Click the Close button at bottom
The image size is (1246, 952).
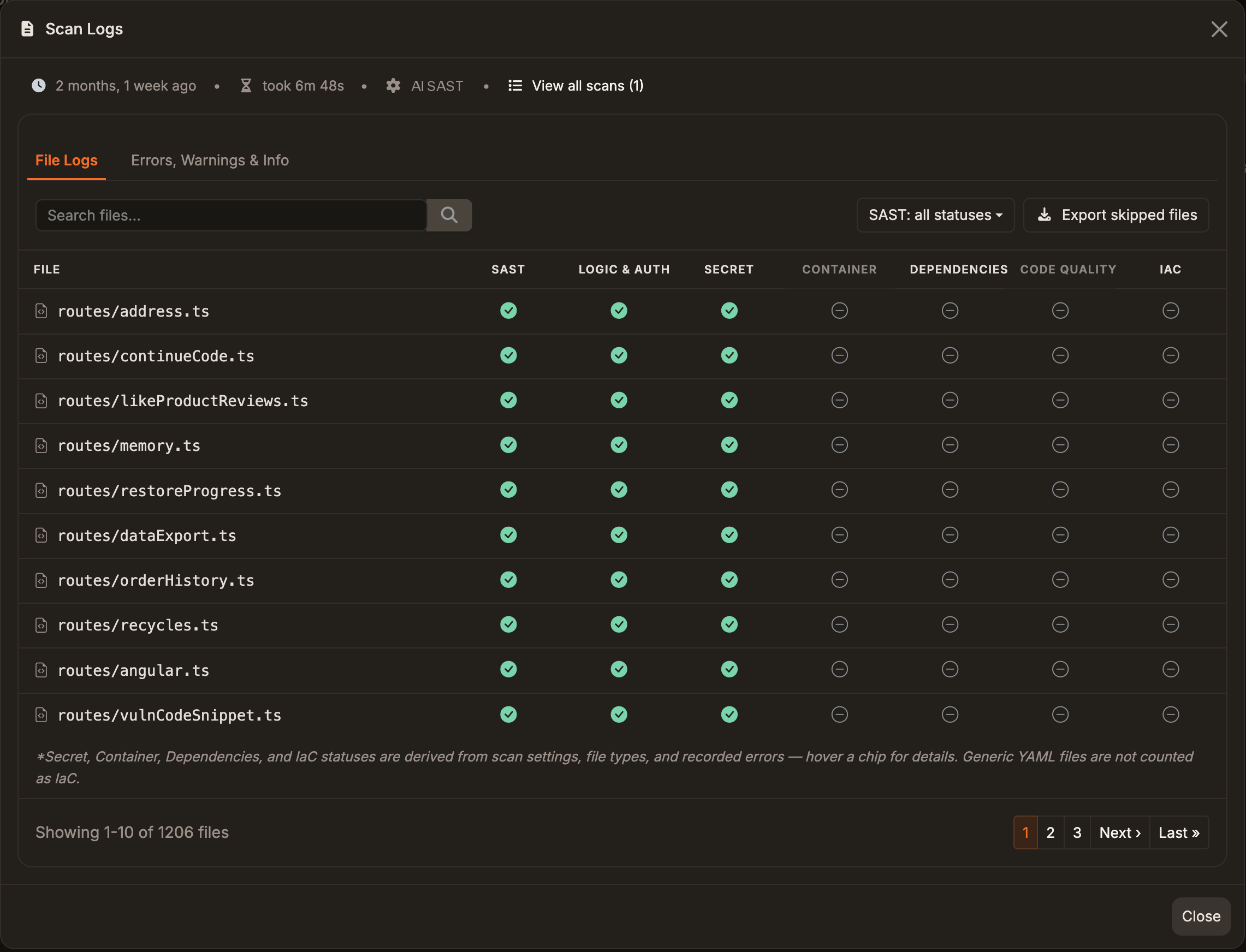1201,916
